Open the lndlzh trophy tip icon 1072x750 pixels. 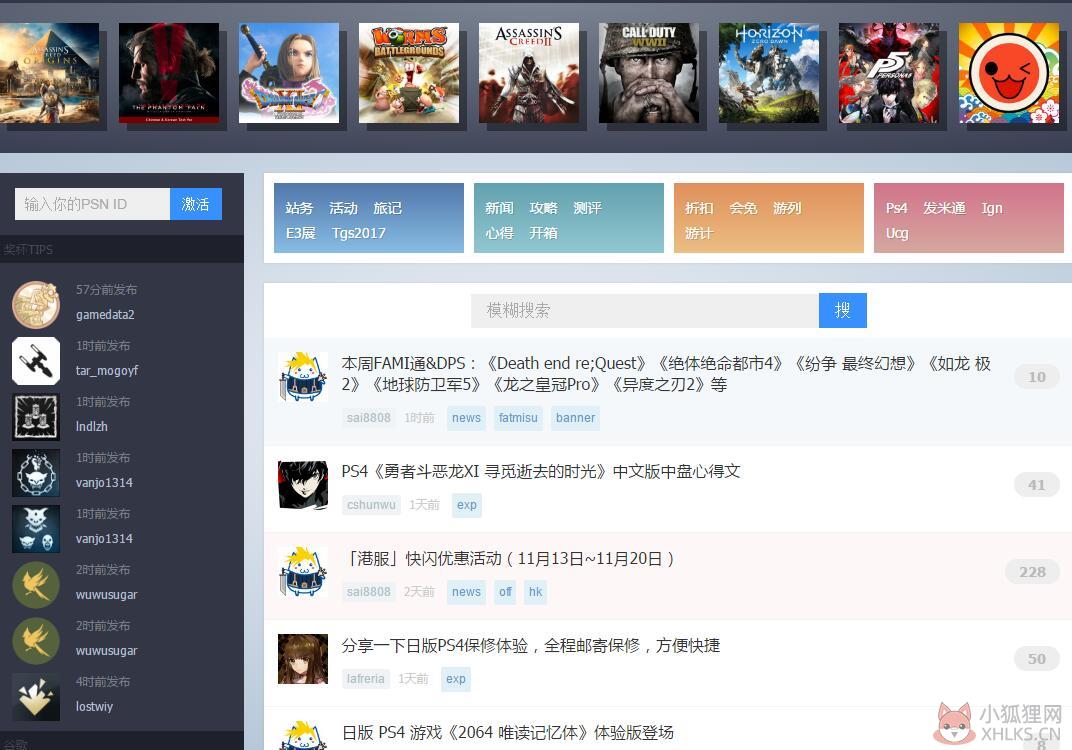pyautogui.click(x=36, y=417)
